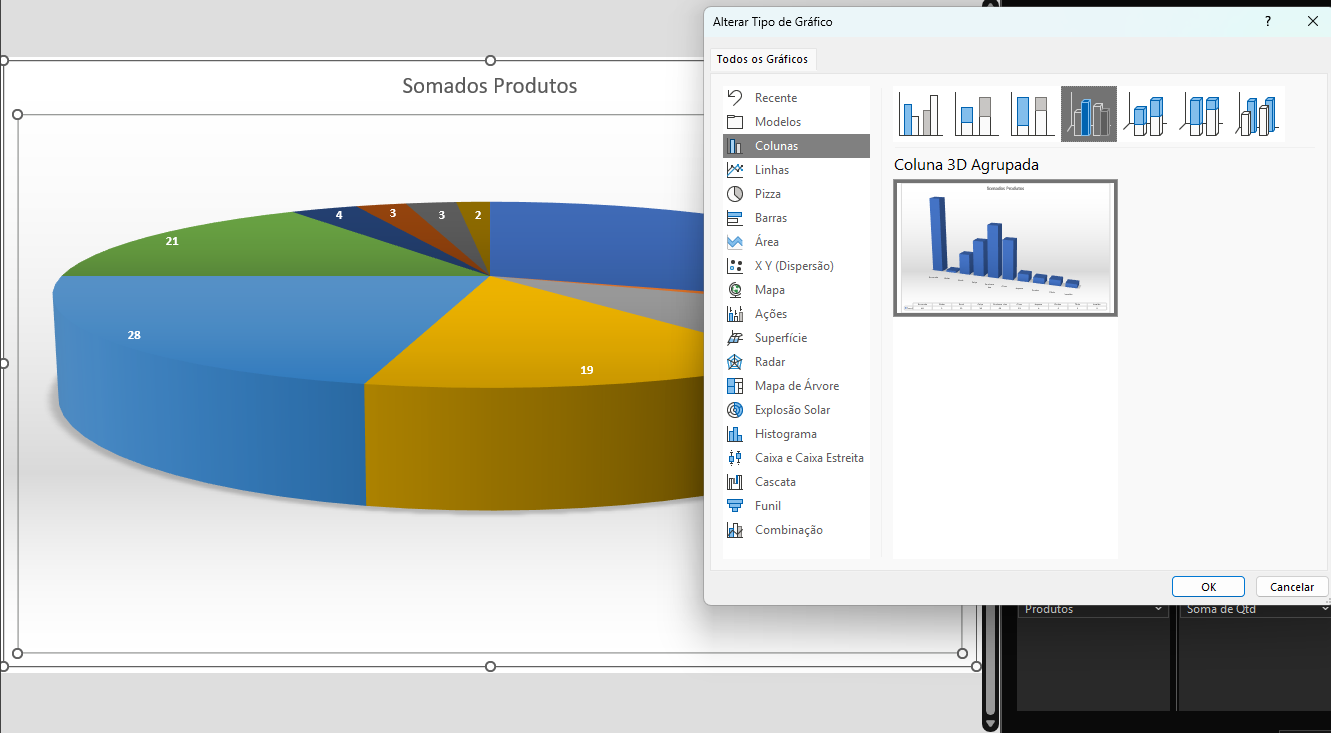
Task: Confirm the chart type with OK
Action: click(1208, 587)
